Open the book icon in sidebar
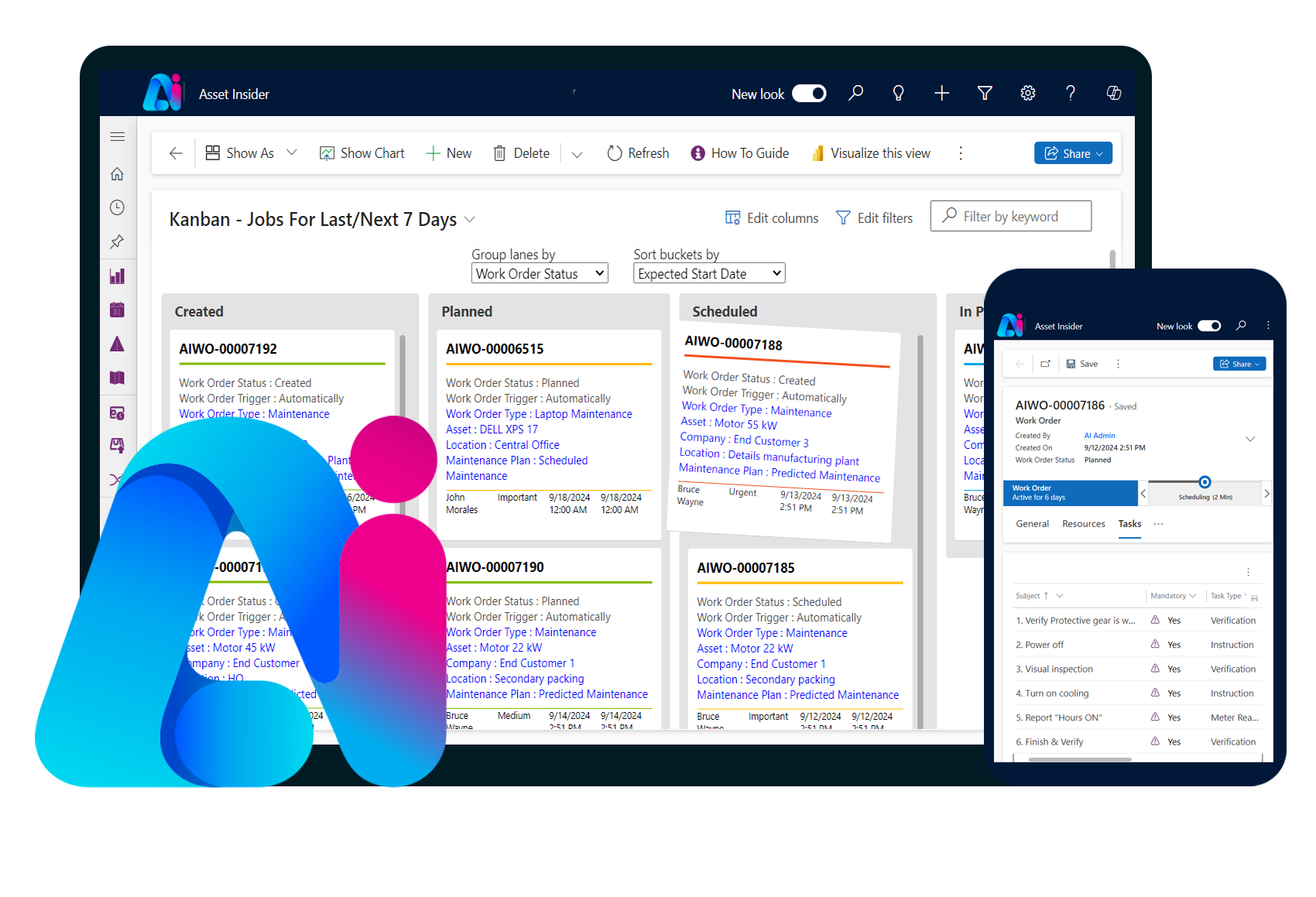The width and height of the screenshot is (1316, 897). pyautogui.click(x=118, y=378)
